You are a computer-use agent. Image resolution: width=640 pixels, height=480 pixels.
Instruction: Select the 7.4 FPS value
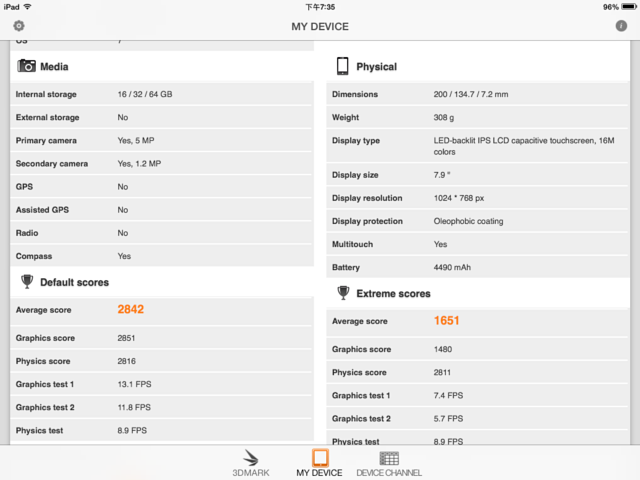(x=448, y=396)
